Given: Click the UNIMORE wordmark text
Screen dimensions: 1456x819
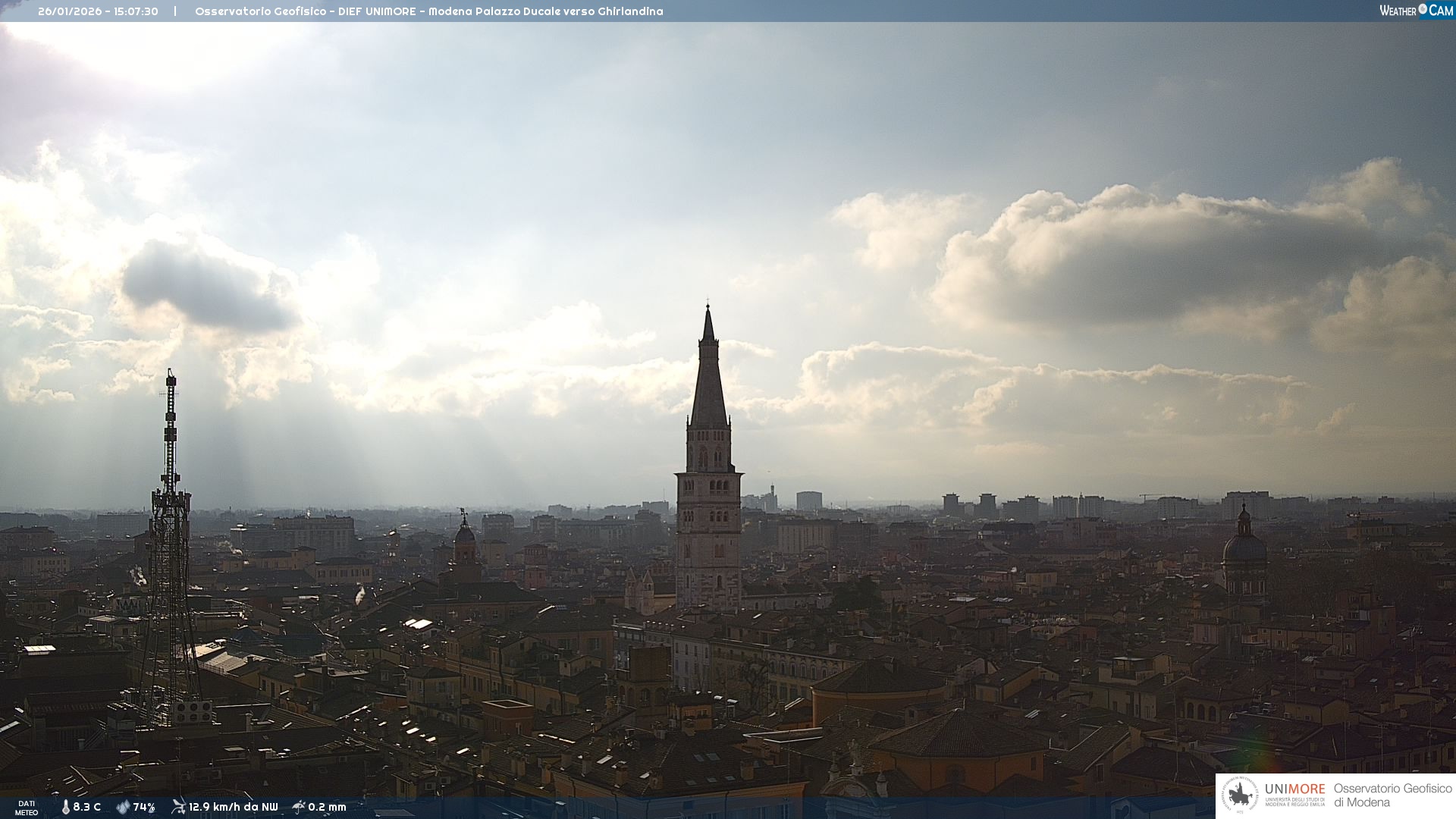Looking at the screenshot, I should point(1294,789).
